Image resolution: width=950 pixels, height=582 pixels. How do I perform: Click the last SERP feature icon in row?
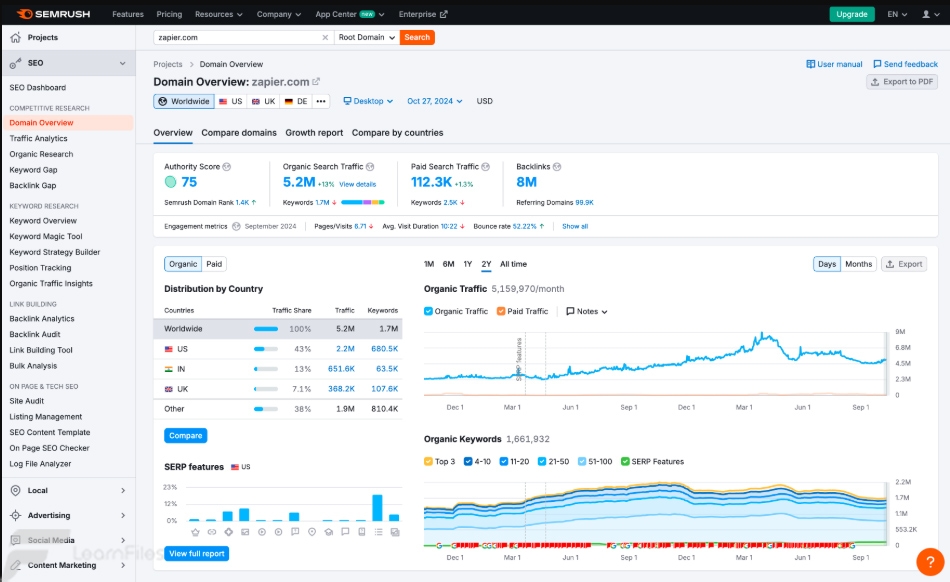pyautogui.click(x=395, y=532)
